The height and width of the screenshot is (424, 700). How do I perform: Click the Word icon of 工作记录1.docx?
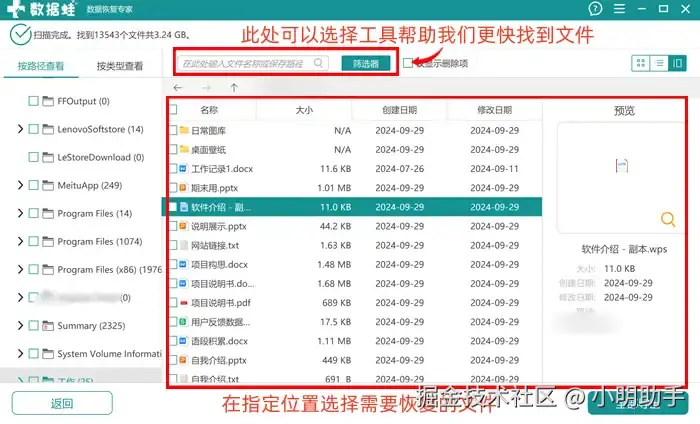tap(183, 169)
